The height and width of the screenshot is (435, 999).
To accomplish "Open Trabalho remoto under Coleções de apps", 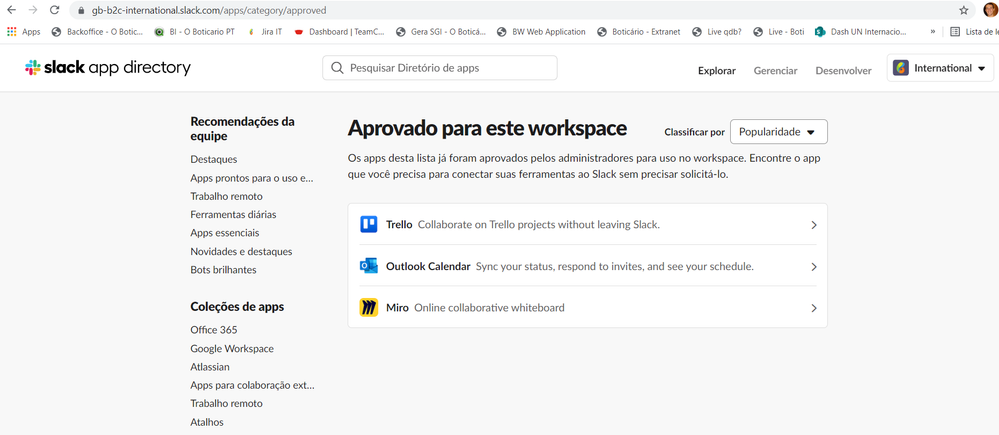I will click(226, 404).
